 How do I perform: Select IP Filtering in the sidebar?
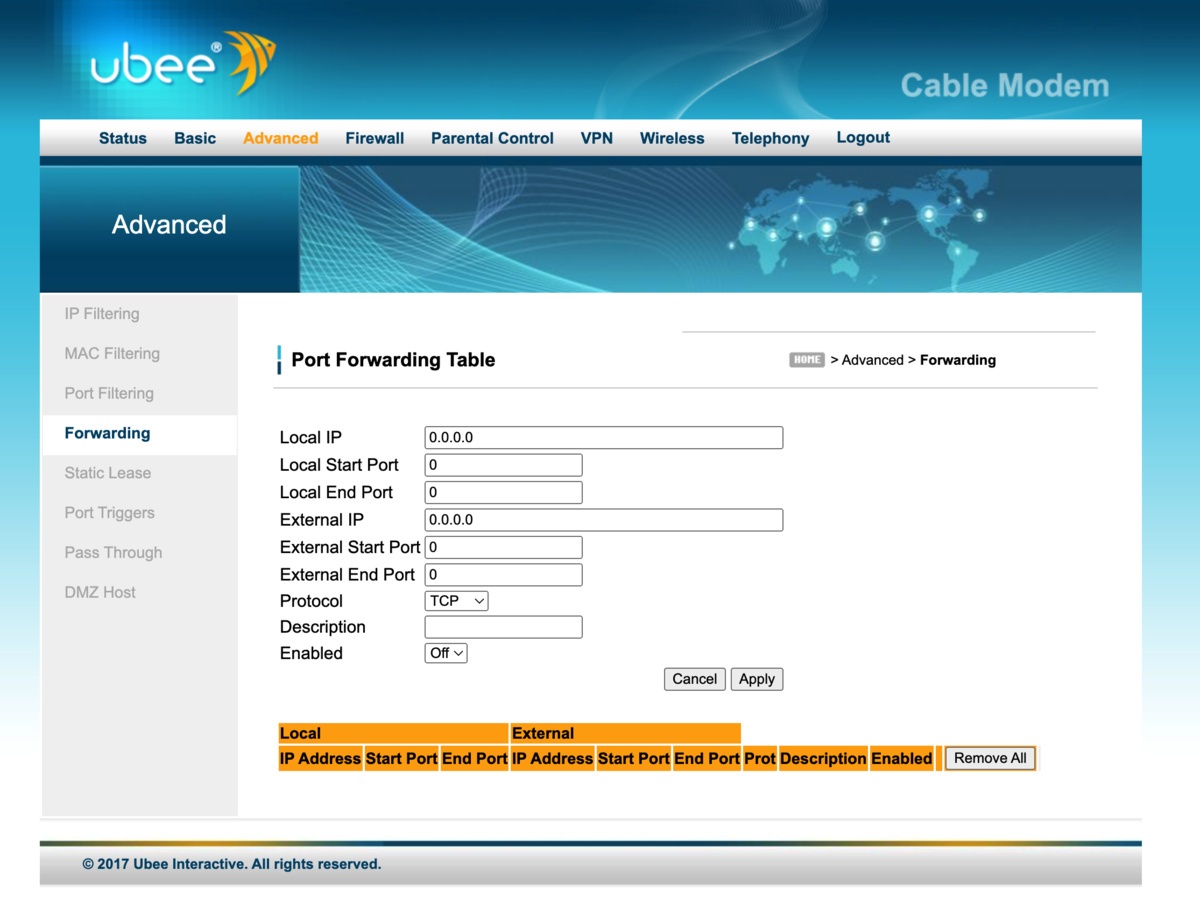click(101, 313)
